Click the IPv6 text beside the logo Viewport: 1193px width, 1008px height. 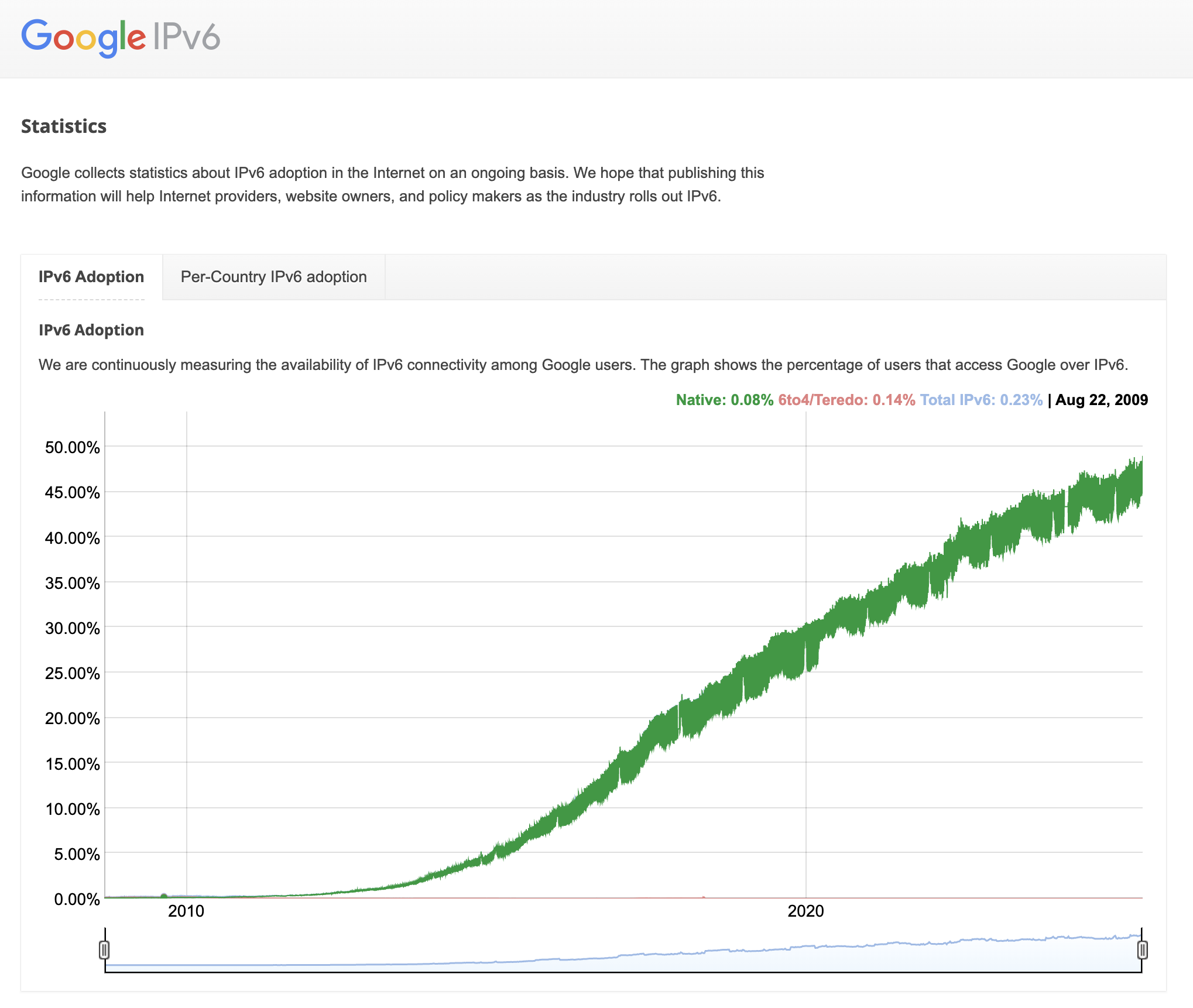coord(186,37)
